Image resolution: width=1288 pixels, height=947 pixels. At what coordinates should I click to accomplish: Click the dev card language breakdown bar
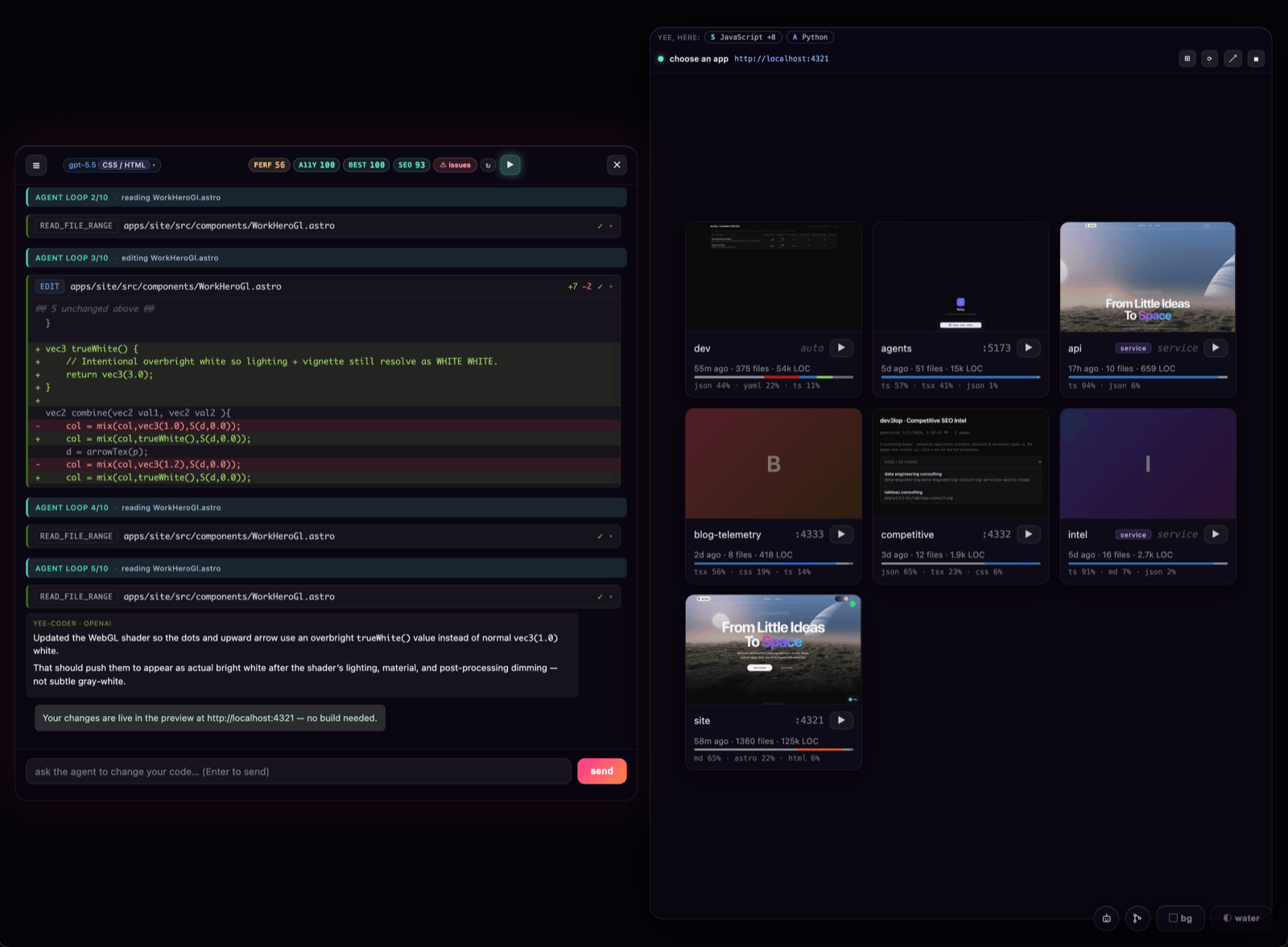pos(774,377)
